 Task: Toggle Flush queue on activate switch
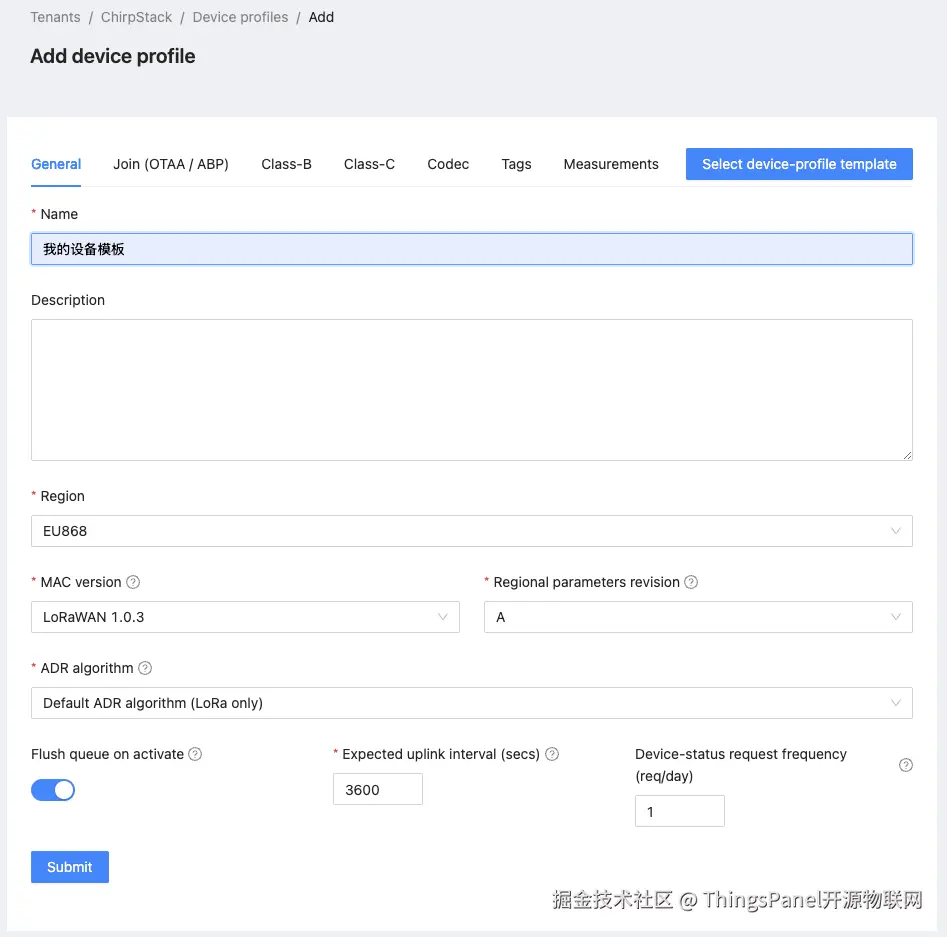53,790
